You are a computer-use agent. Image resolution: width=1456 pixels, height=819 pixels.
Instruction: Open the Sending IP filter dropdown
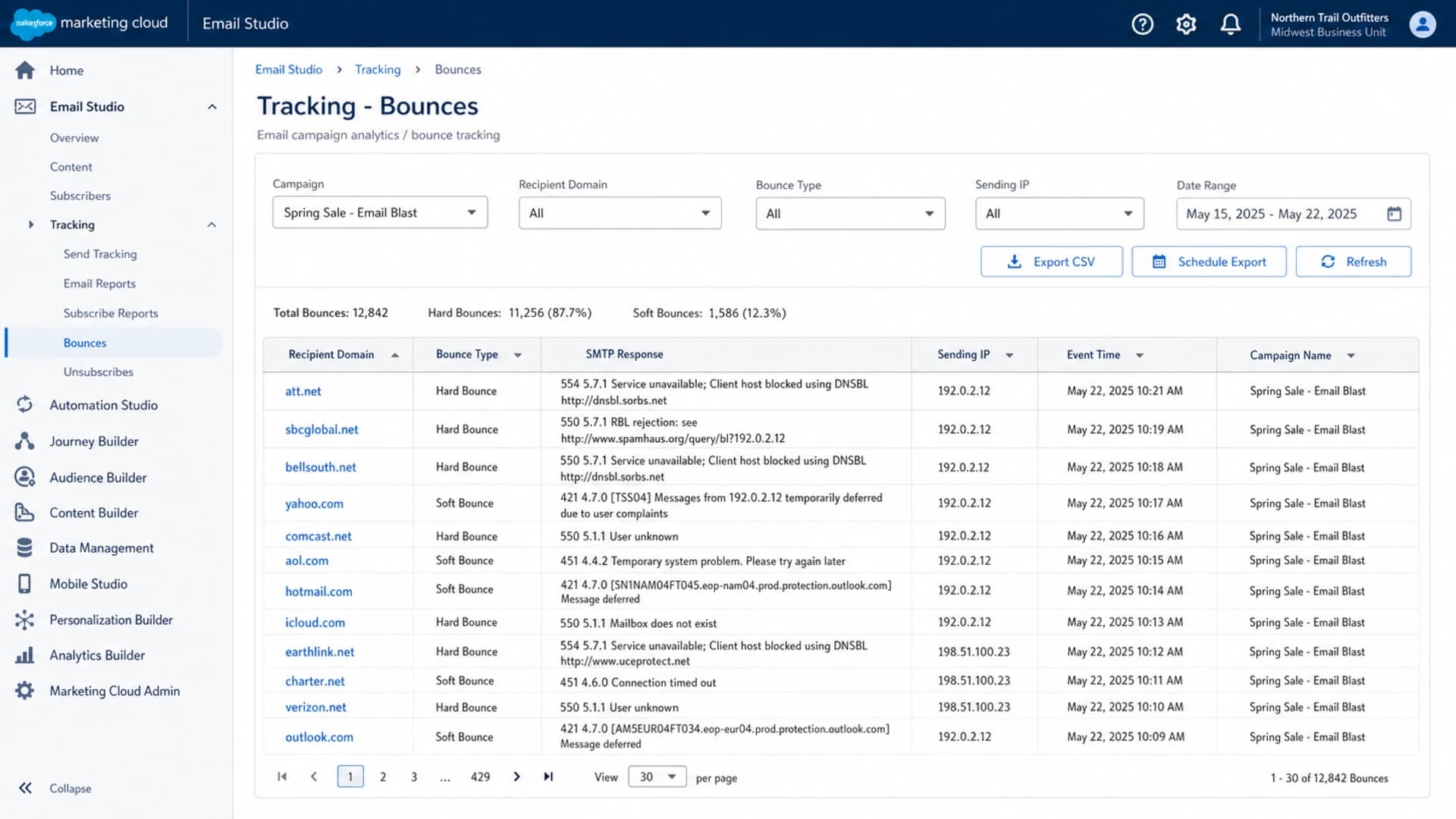pyautogui.click(x=1059, y=214)
